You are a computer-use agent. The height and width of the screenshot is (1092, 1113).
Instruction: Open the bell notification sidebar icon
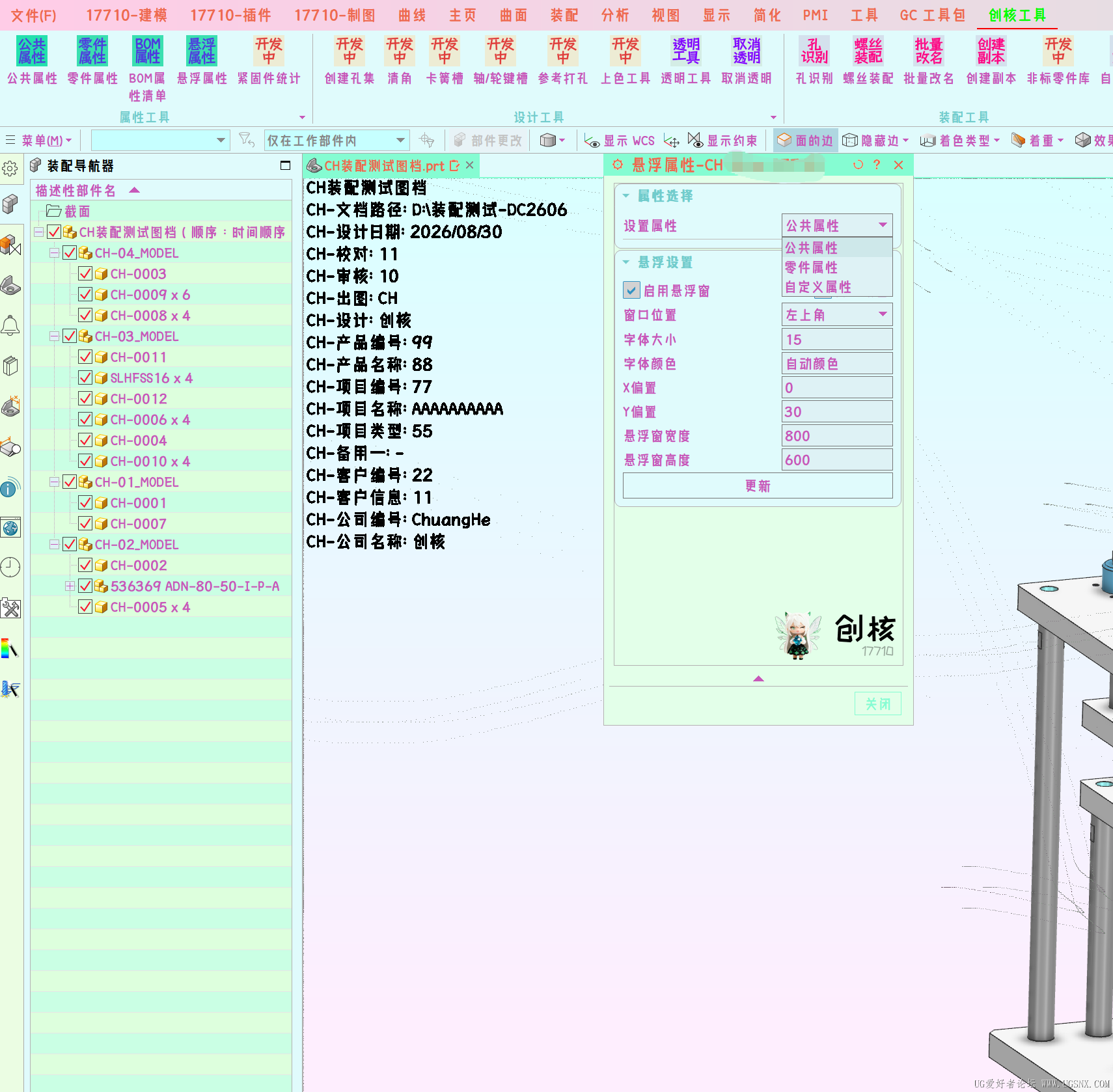(10, 325)
